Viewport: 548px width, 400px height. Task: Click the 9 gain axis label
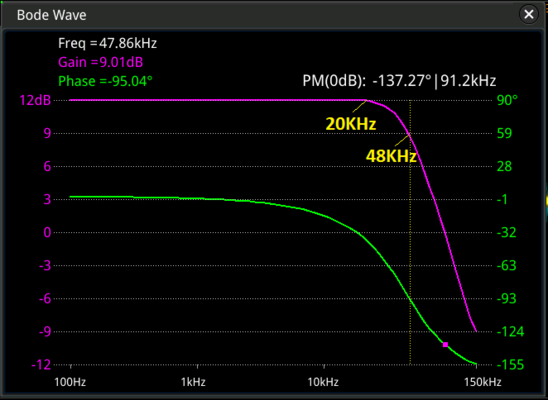pyautogui.click(x=47, y=133)
